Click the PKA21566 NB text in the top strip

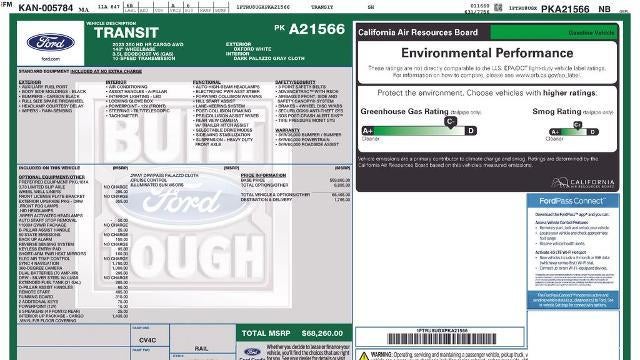(x=576, y=9)
